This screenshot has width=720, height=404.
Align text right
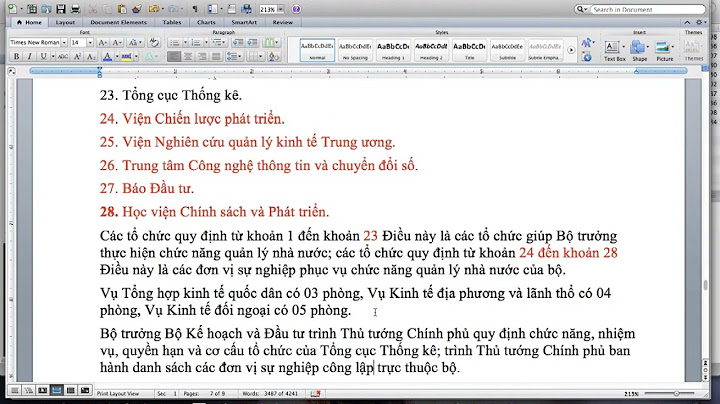tap(202, 56)
